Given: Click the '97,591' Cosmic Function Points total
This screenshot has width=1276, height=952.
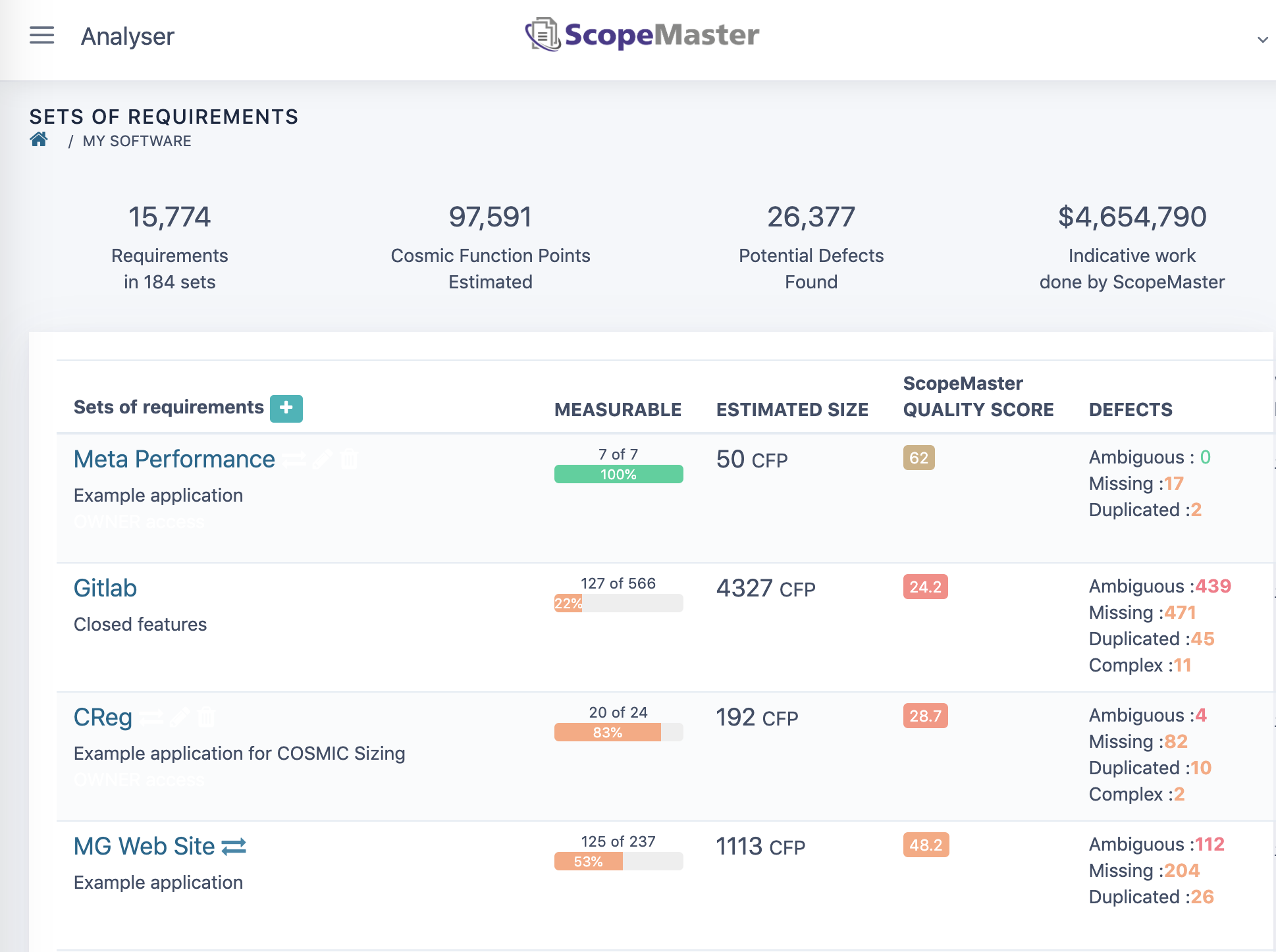Looking at the screenshot, I should click(491, 217).
